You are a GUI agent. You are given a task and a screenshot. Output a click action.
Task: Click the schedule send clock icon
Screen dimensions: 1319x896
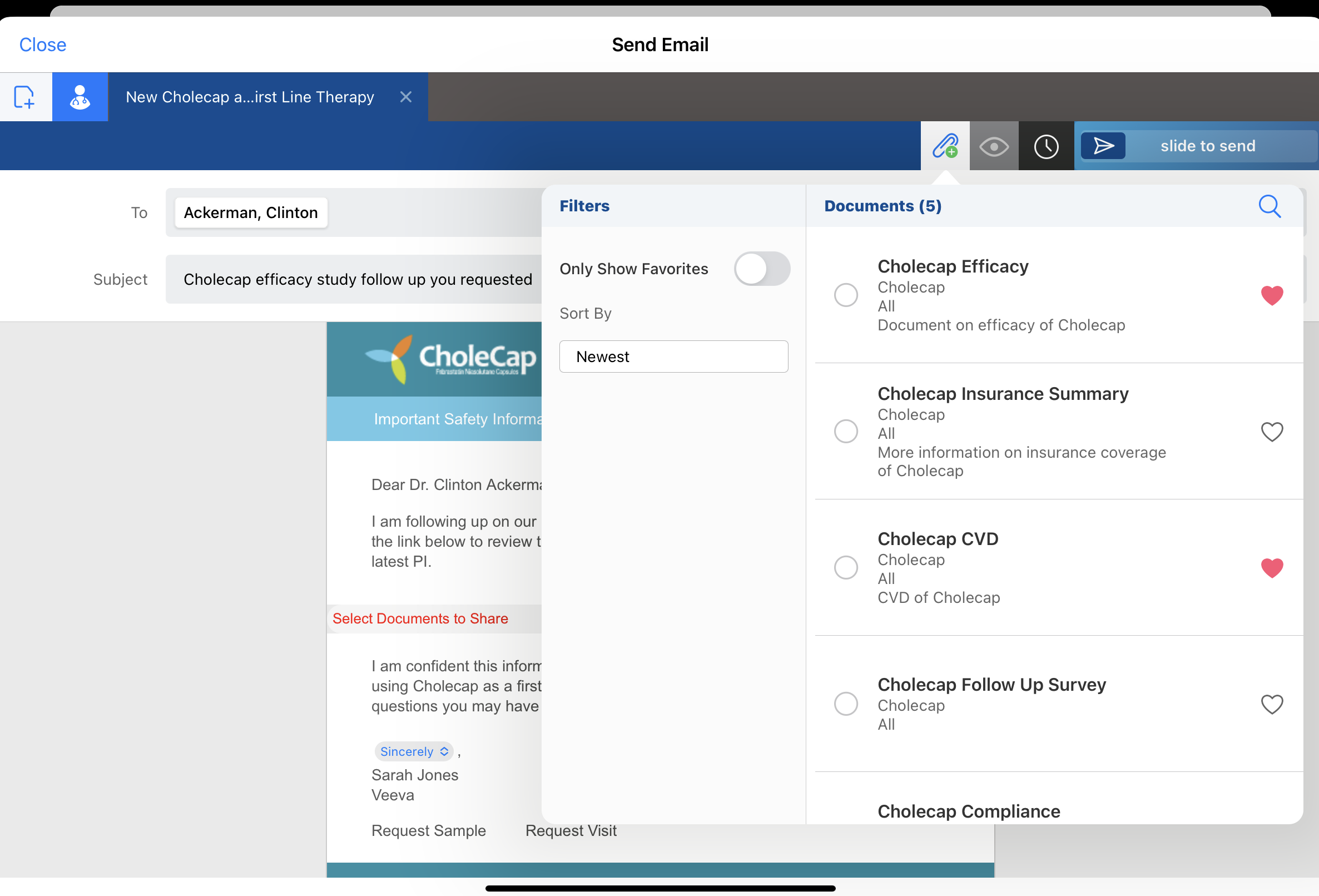(x=1045, y=146)
